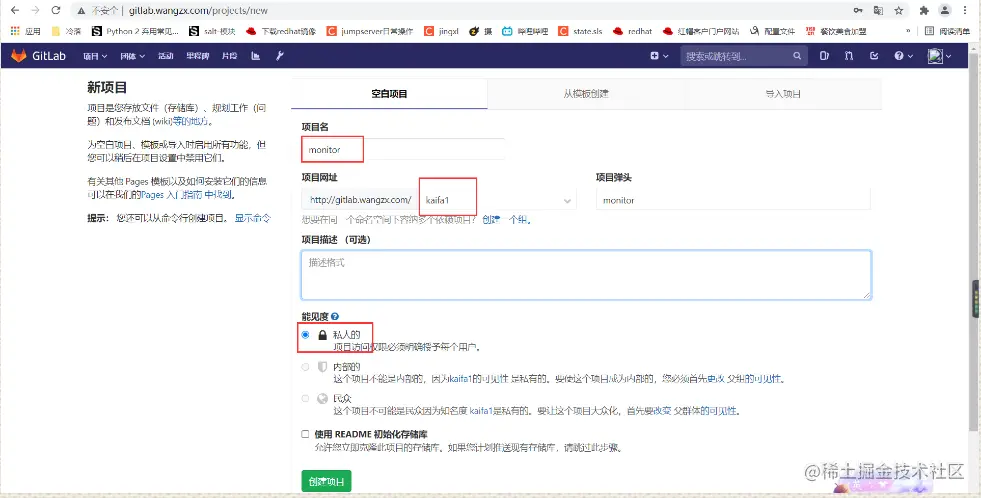The height and width of the screenshot is (498, 981).
Task: Open the 哔哩哔哩 bookmark
Action: click(x=525, y=31)
